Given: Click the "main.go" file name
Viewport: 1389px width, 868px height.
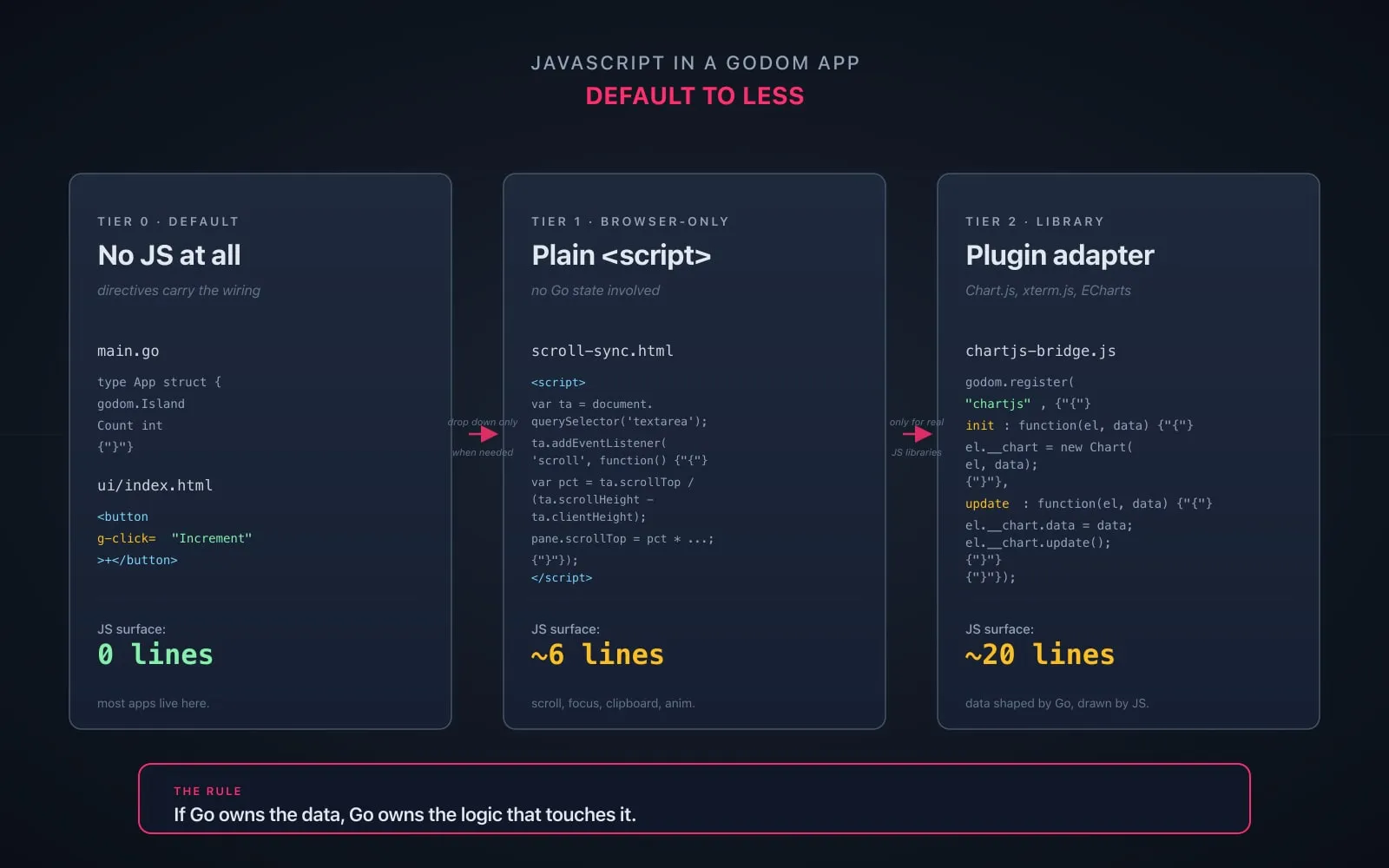Looking at the screenshot, I should [128, 351].
